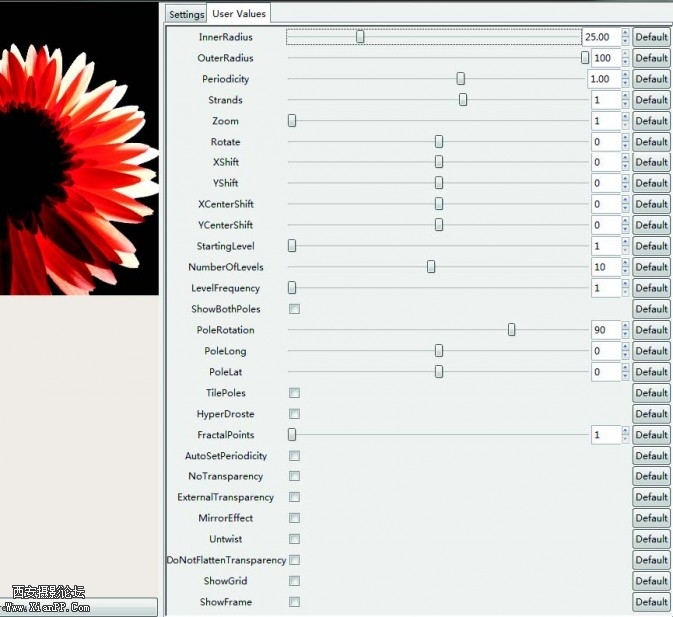Tick the TilePoles checkbox

pyautogui.click(x=294, y=393)
